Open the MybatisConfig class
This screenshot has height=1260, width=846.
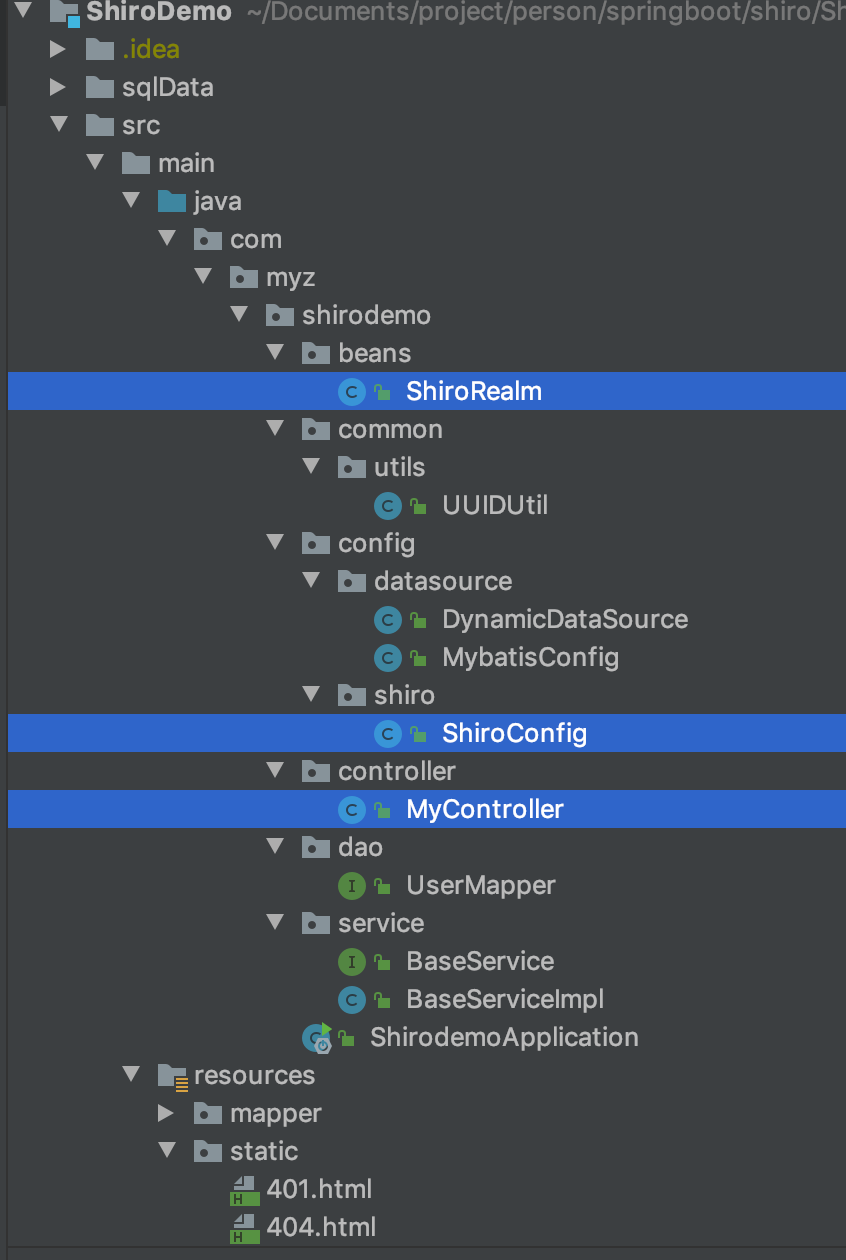point(530,658)
